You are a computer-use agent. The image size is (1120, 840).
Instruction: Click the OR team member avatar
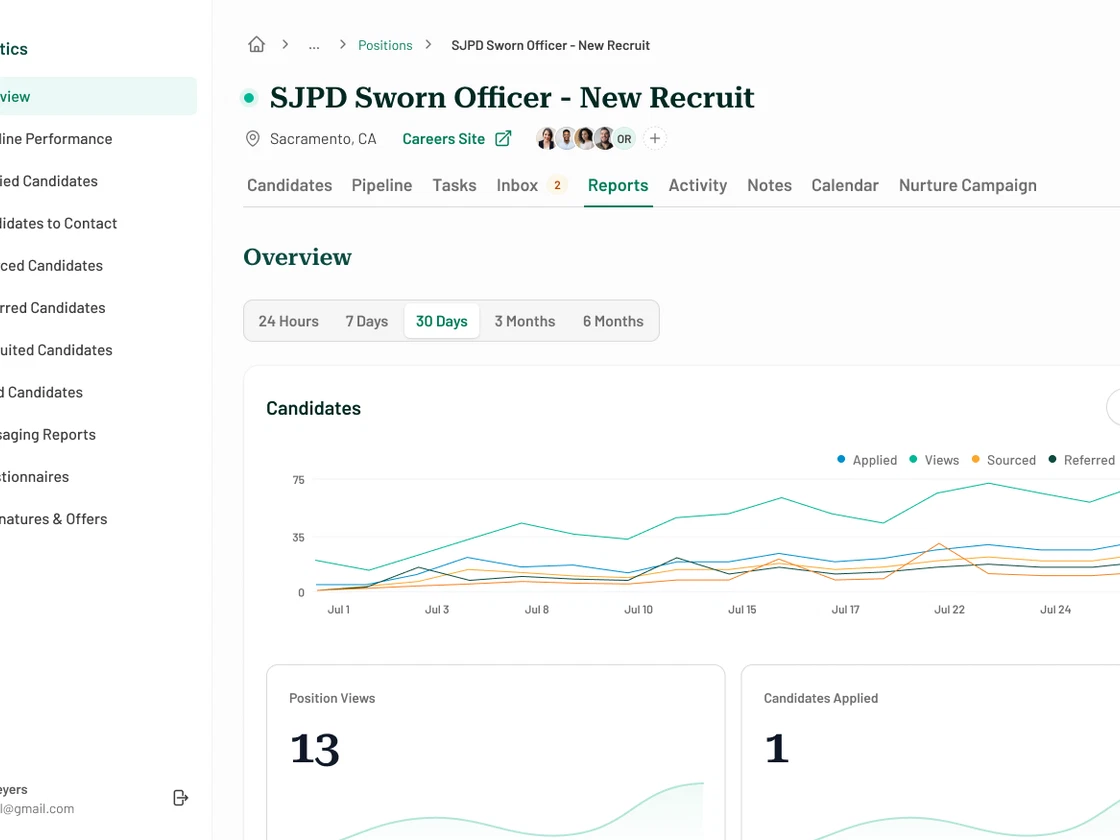(624, 139)
